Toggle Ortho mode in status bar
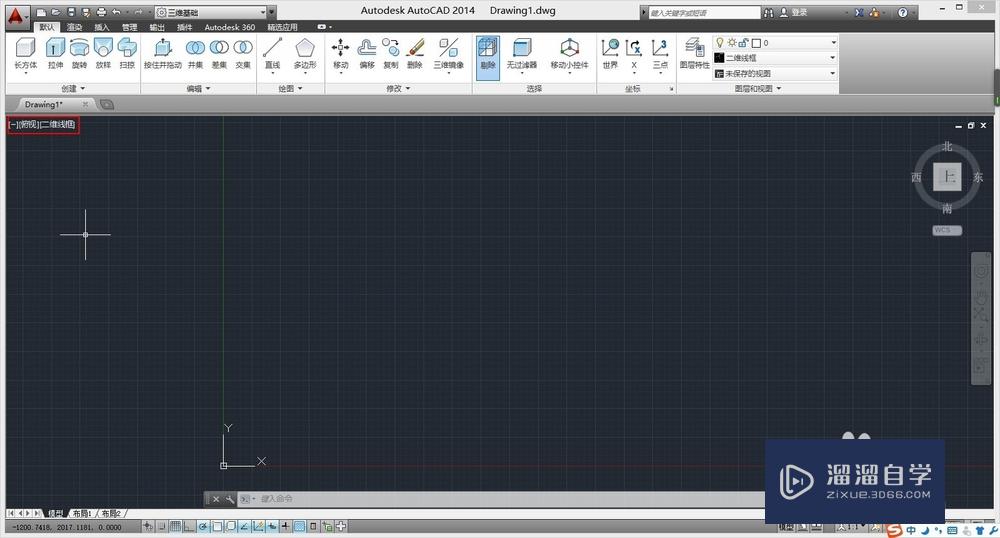The width and height of the screenshot is (1000, 538). 188,527
